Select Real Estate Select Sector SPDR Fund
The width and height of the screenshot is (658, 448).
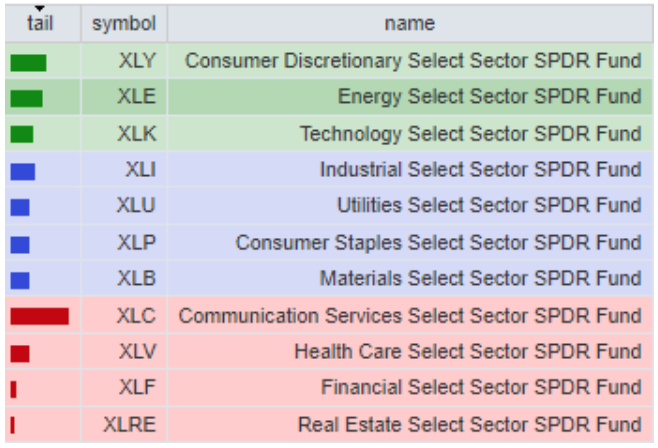[x=469, y=425]
